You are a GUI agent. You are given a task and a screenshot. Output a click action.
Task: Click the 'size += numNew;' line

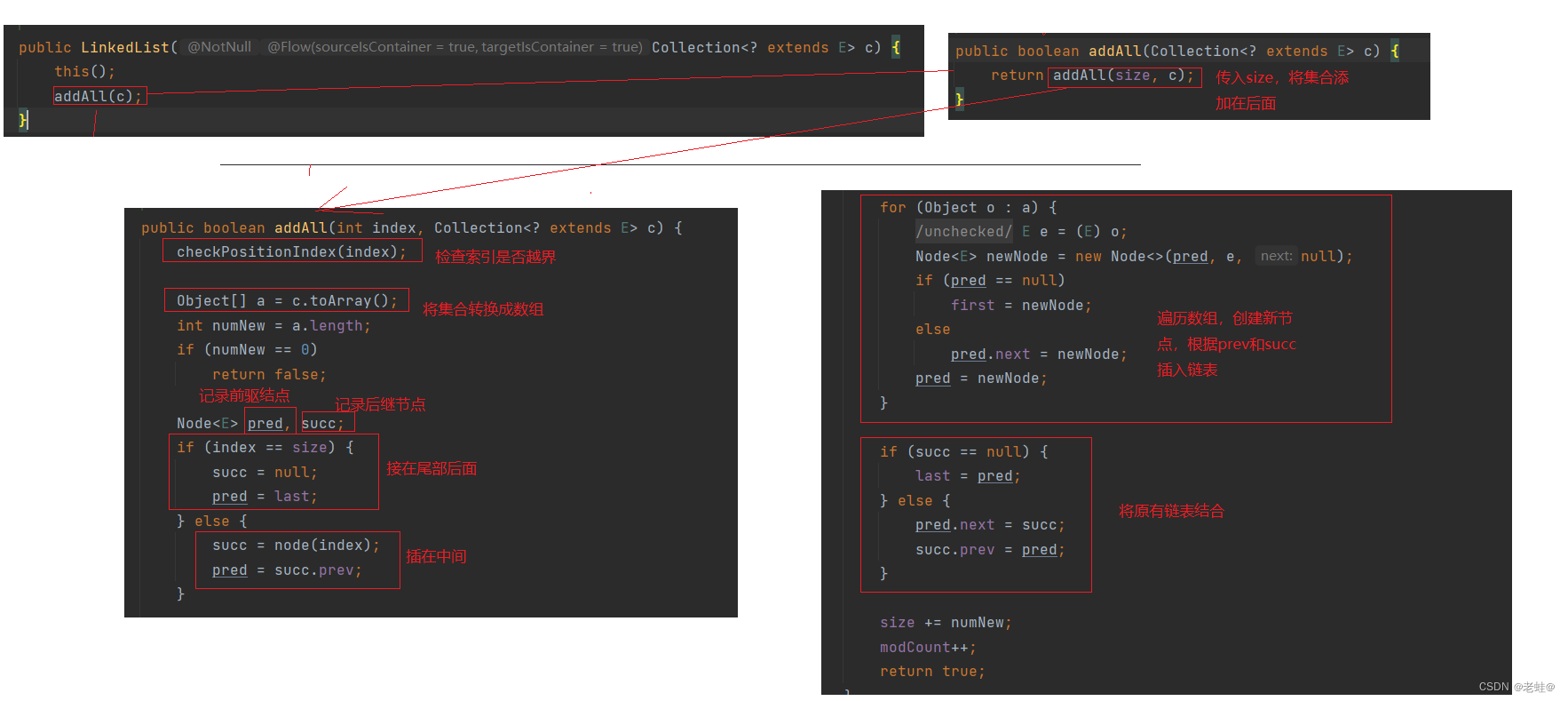(946, 622)
